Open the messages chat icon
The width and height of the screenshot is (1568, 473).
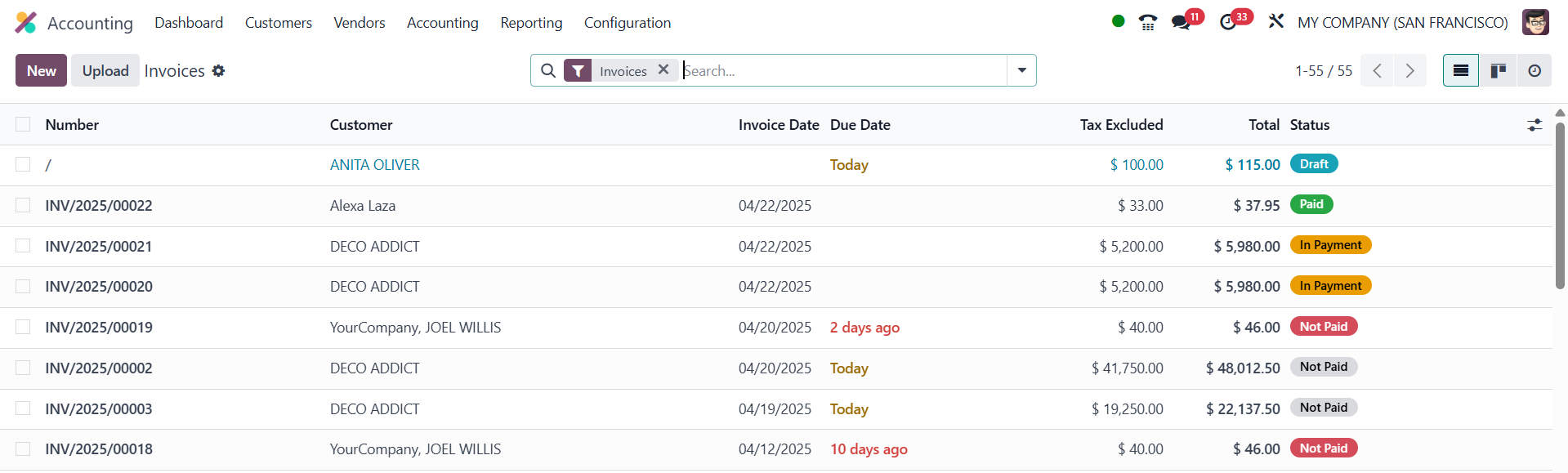1181,23
